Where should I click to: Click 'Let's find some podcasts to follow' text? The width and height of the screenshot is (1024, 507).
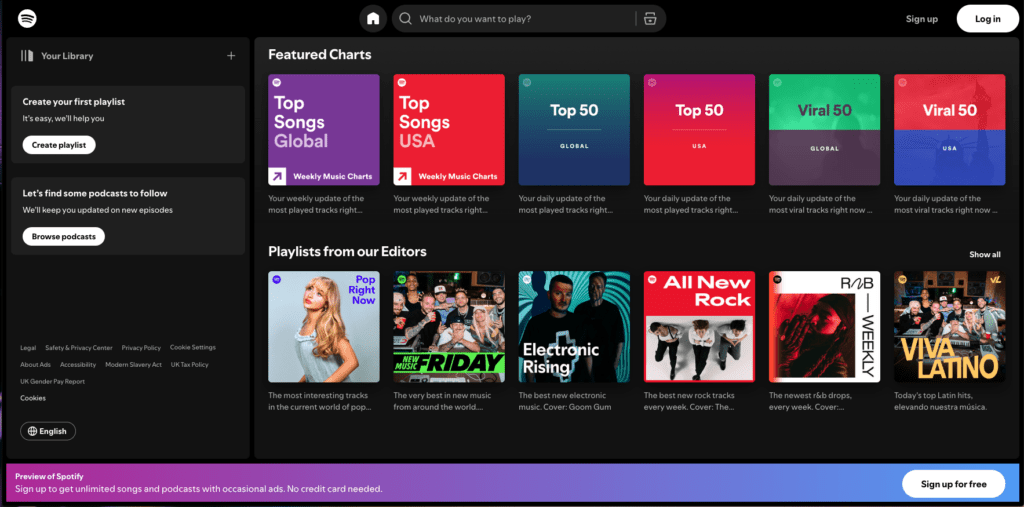click(x=95, y=193)
